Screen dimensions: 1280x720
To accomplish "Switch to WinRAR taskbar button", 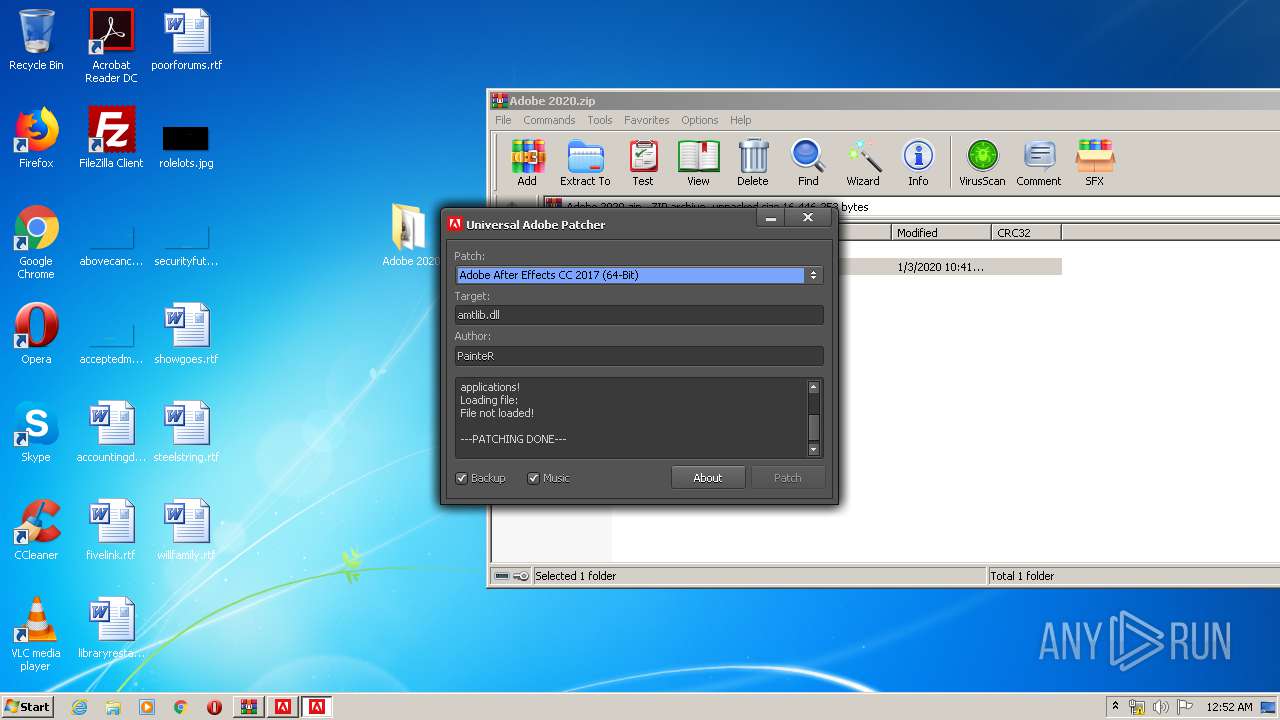I will [249, 707].
